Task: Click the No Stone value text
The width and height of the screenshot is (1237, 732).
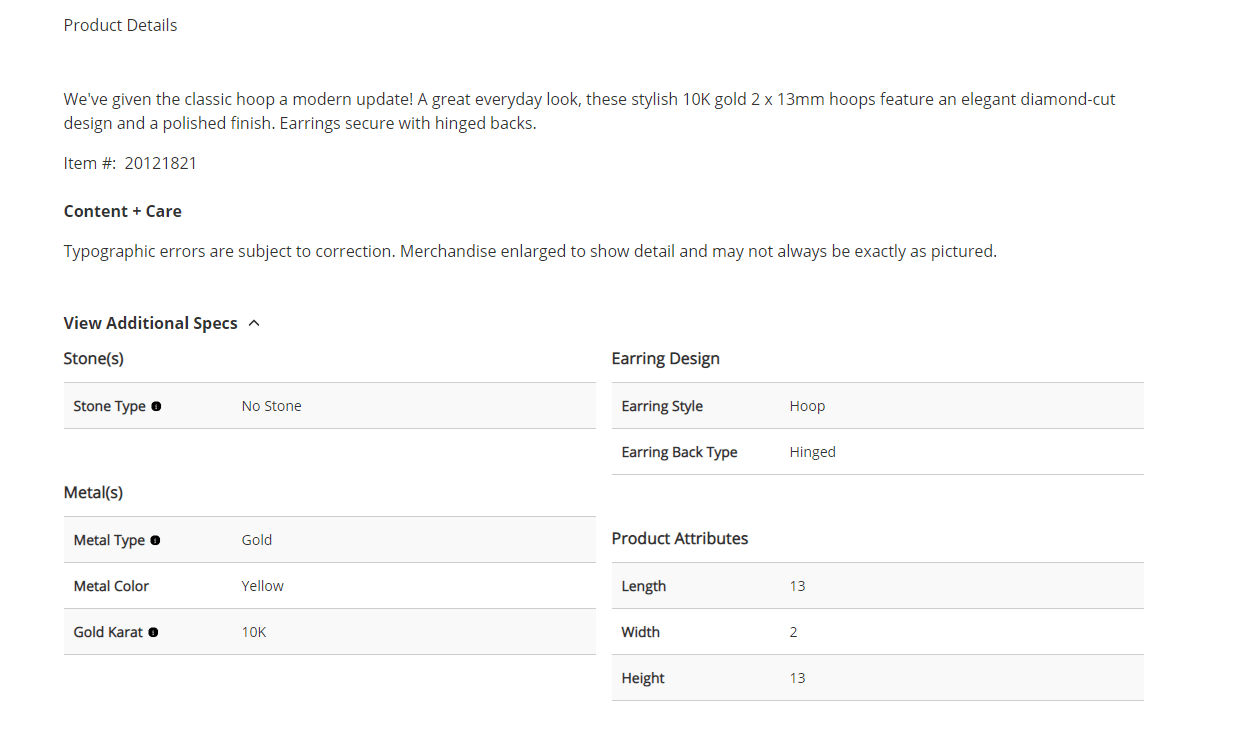Action: [271, 406]
